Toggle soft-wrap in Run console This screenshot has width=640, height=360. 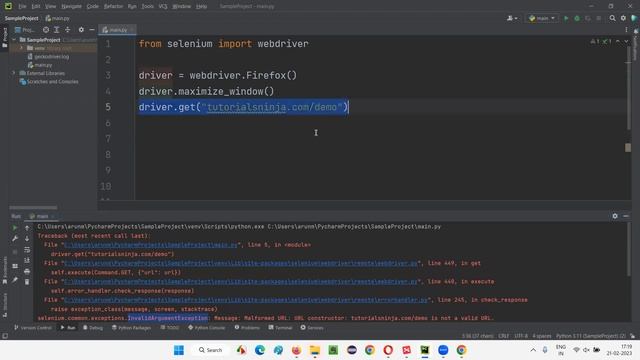coord(27,249)
